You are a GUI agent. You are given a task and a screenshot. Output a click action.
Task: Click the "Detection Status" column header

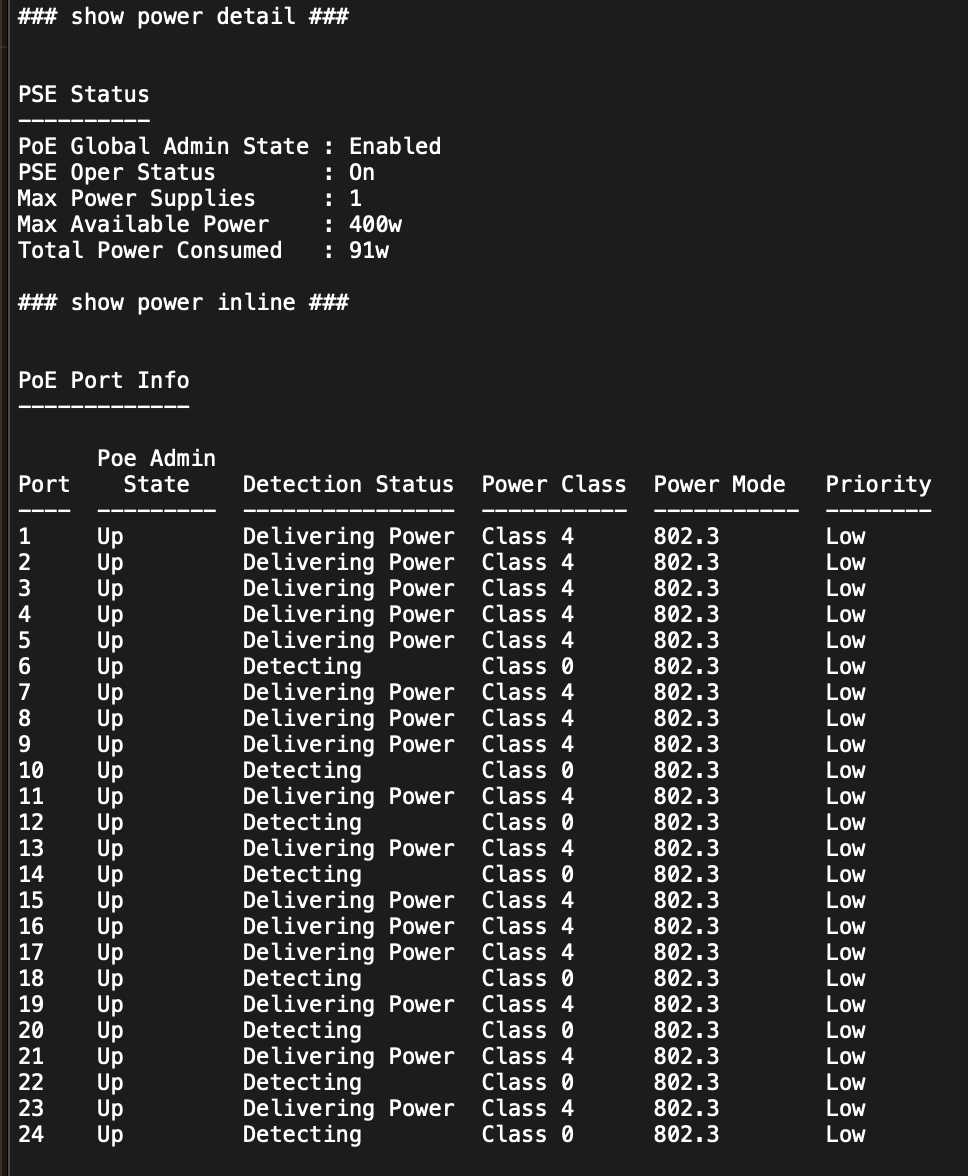348,484
